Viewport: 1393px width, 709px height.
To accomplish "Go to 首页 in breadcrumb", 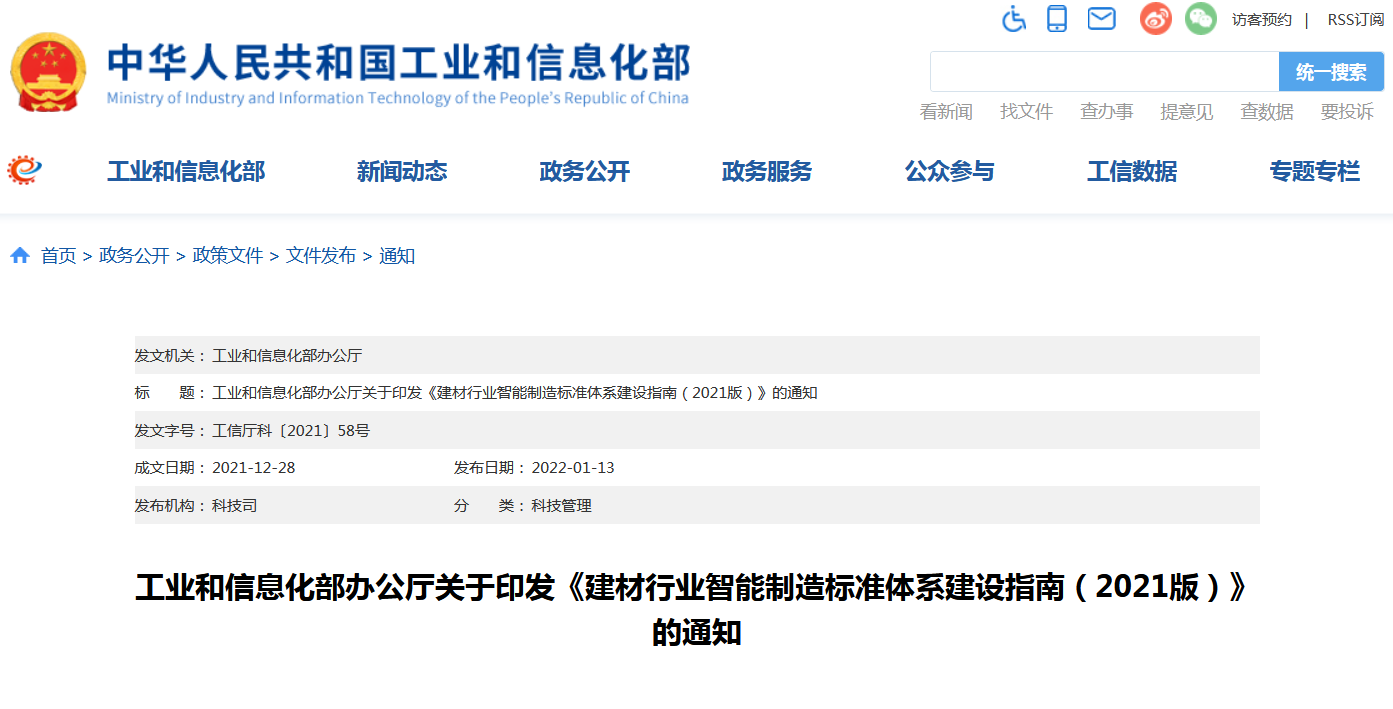I will tap(58, 256).
